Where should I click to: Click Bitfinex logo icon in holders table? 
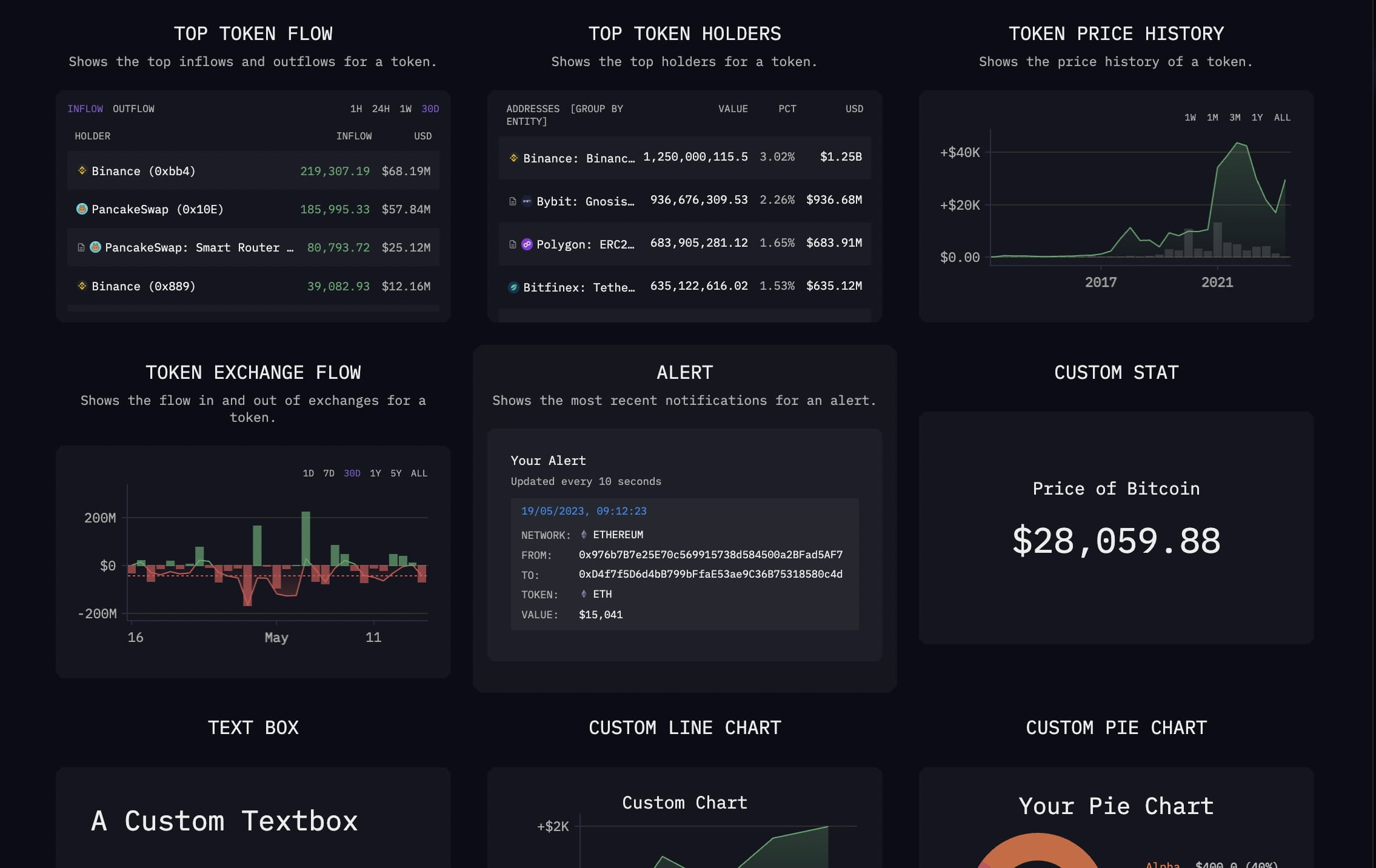coord(513,287)
